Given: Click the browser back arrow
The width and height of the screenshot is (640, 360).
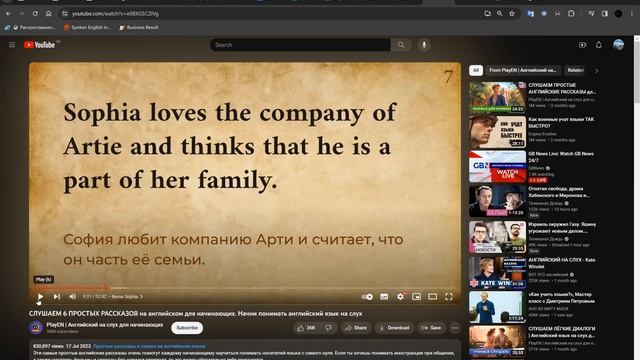Looking at the screenshot, I should (9, 13).
